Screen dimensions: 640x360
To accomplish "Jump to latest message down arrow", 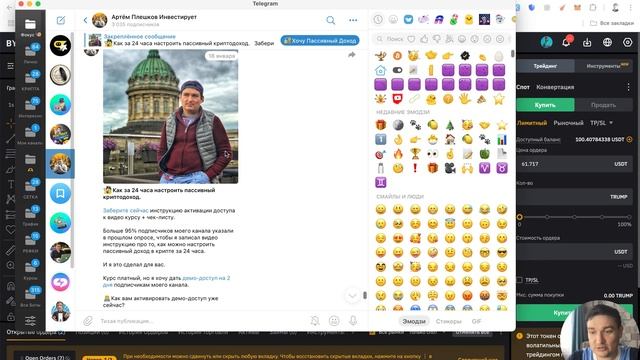I will [352, 295].
